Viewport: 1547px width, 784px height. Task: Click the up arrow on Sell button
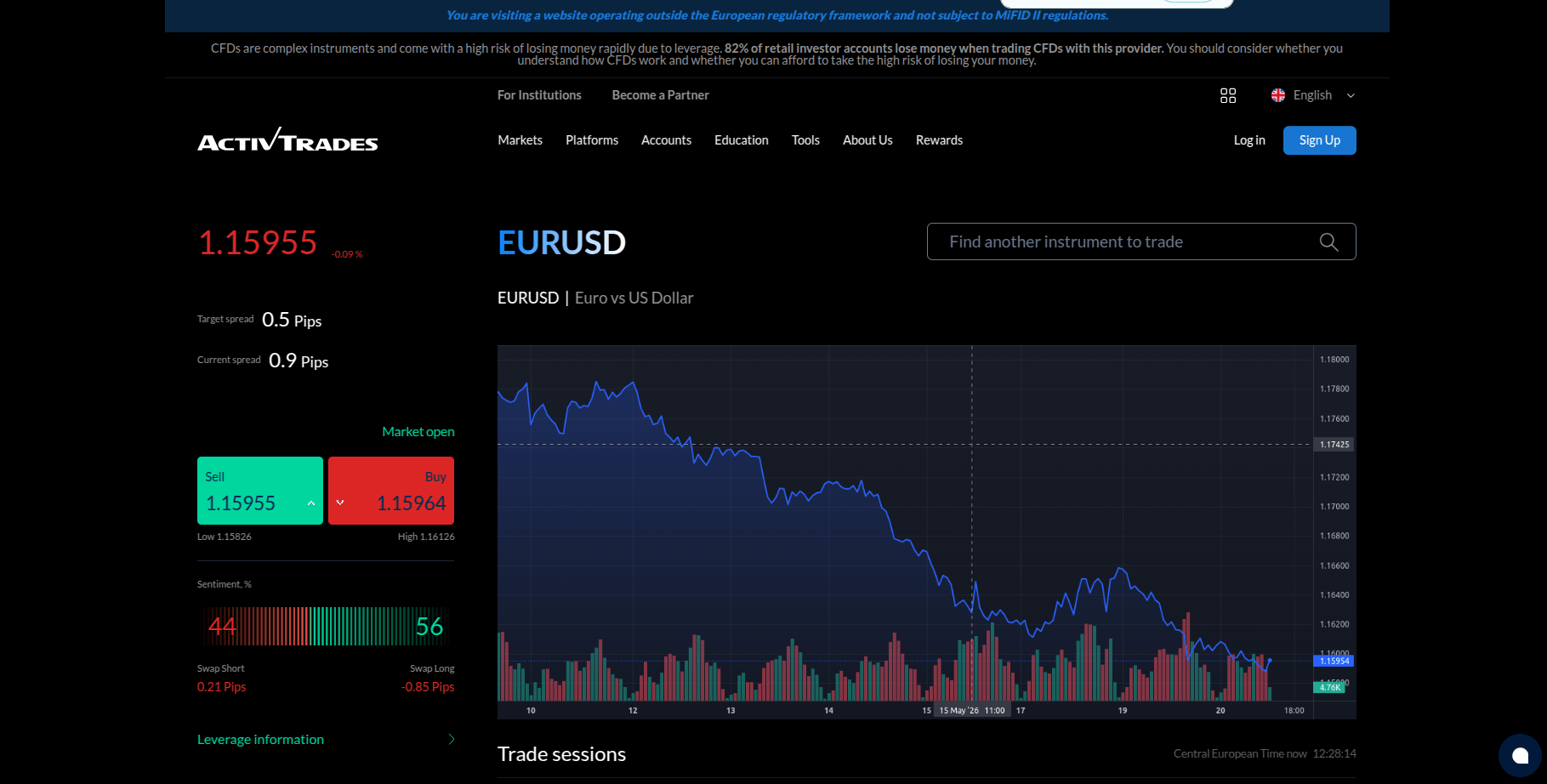311,503
